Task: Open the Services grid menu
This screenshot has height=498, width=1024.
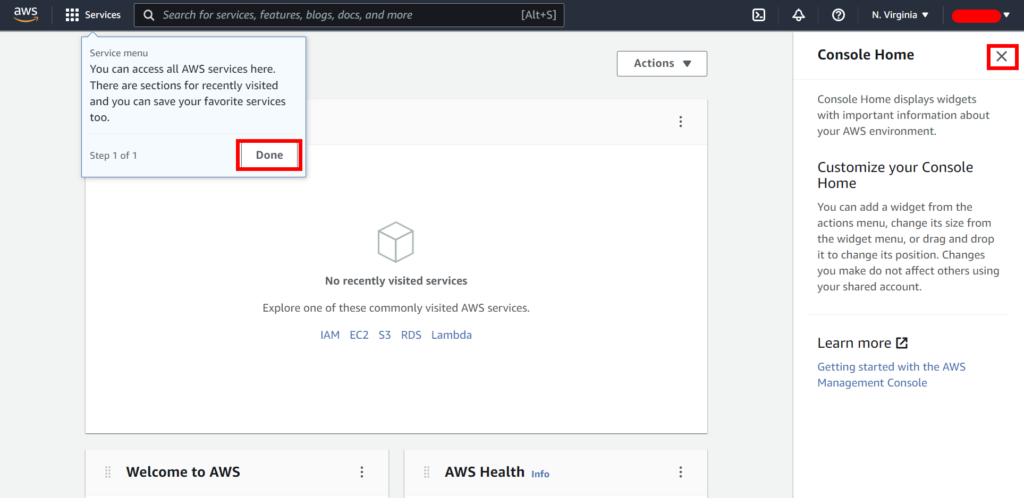Action: tap(72, 15)
